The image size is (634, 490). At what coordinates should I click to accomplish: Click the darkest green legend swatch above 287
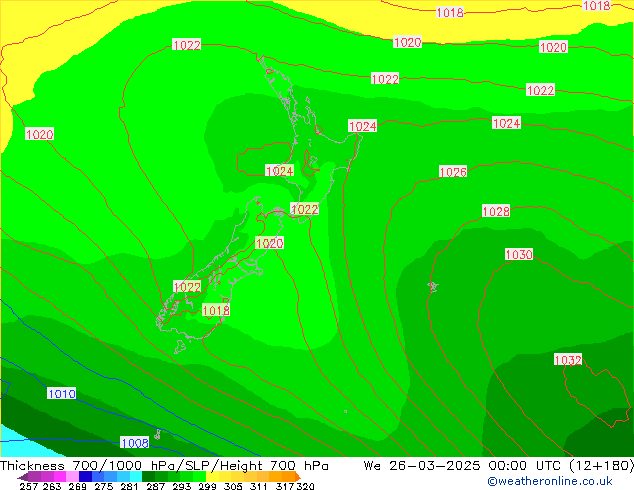148,477
